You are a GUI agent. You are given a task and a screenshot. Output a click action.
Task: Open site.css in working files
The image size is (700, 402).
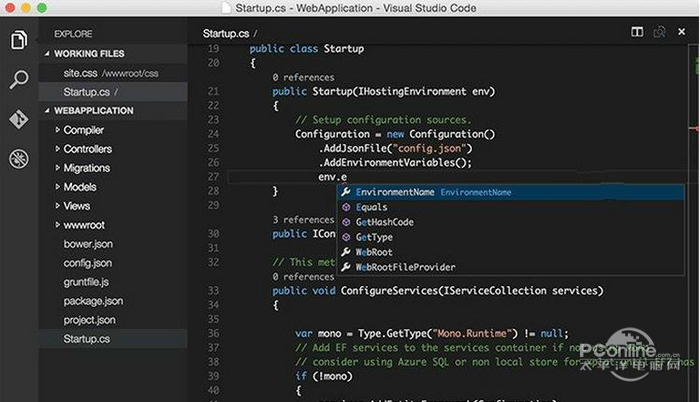pyautogui.click(x=82, y=73)
